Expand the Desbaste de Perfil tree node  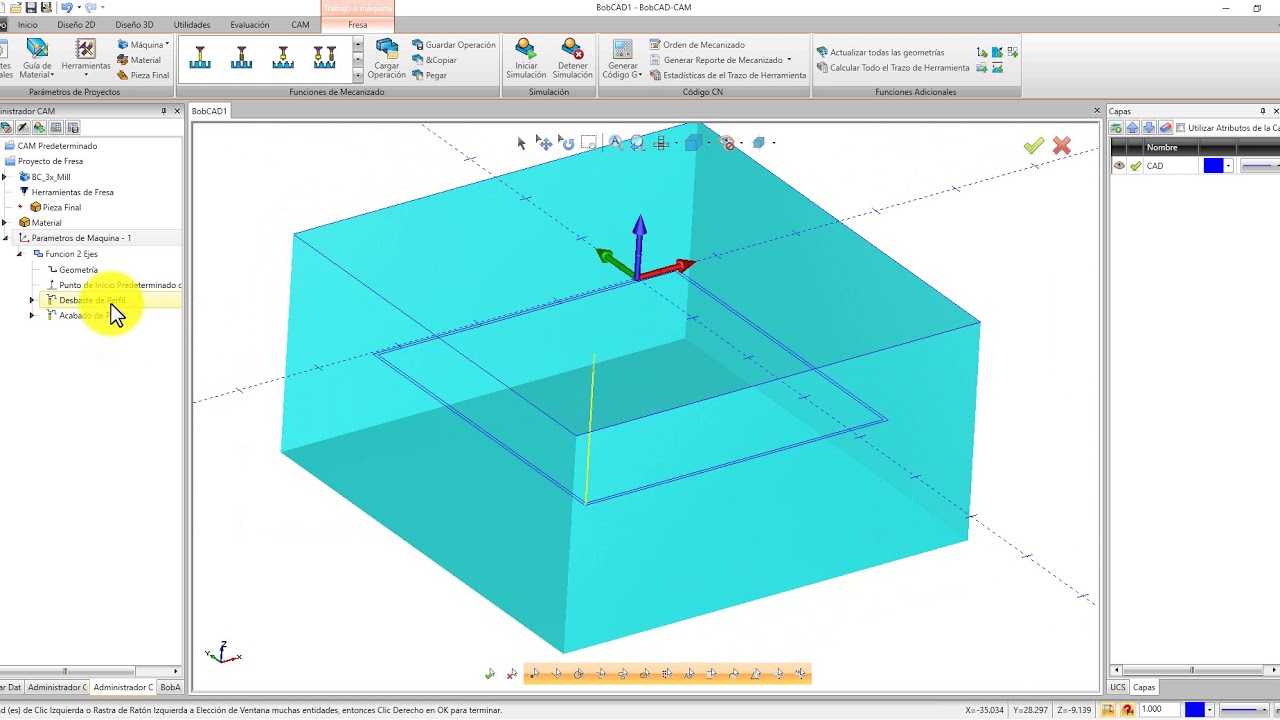[x=32, y=300]
